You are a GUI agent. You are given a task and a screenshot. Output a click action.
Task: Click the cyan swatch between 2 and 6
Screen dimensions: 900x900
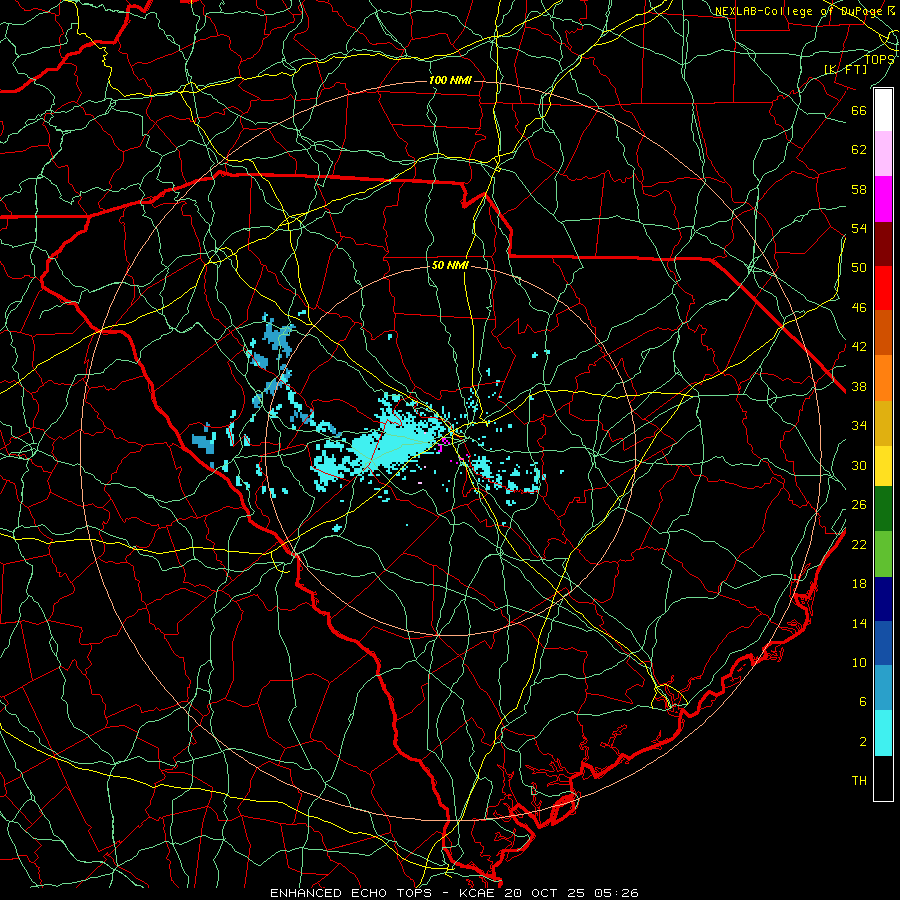(883, 733)
